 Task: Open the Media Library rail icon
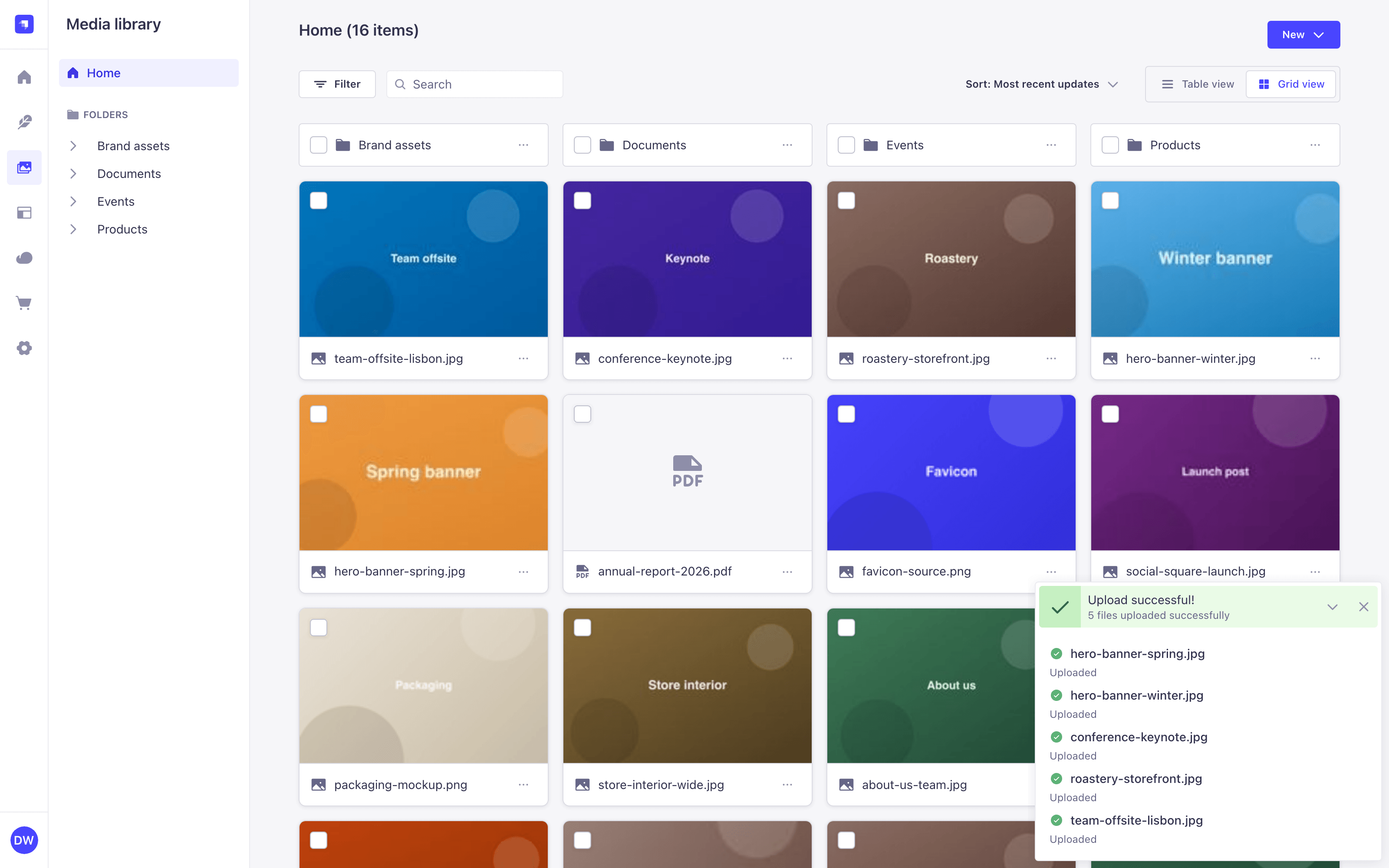24,167
